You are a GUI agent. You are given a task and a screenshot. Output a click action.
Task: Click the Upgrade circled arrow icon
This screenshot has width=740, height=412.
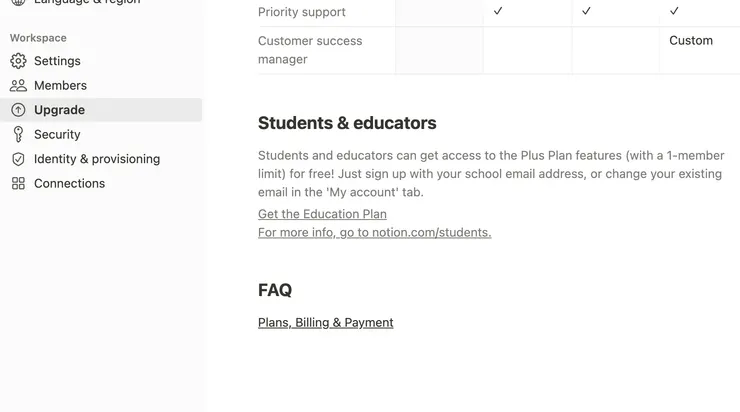click(18, 110)
